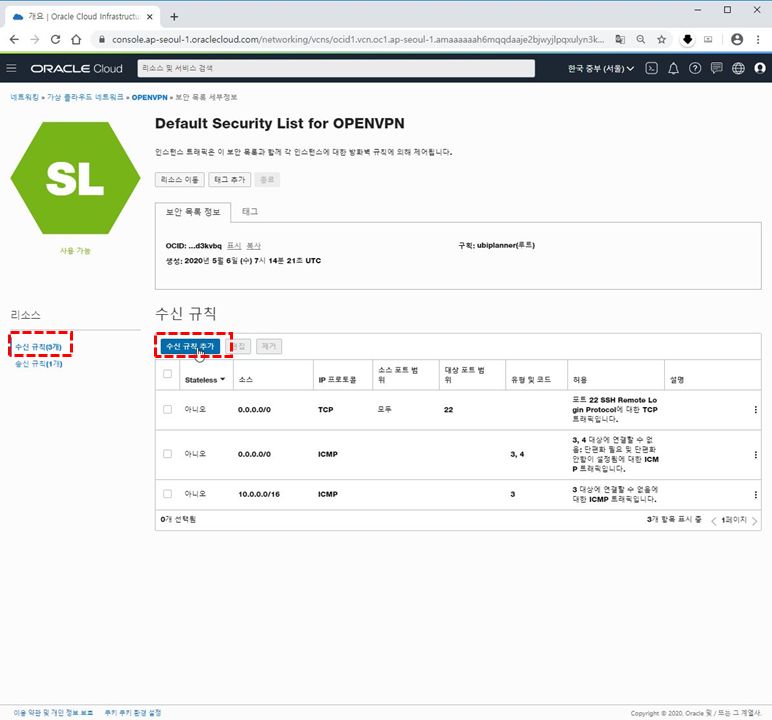Viewport: 772px width, 720px height.
Task: Go to previous page of rules
Action: click(x=713, y=521)
